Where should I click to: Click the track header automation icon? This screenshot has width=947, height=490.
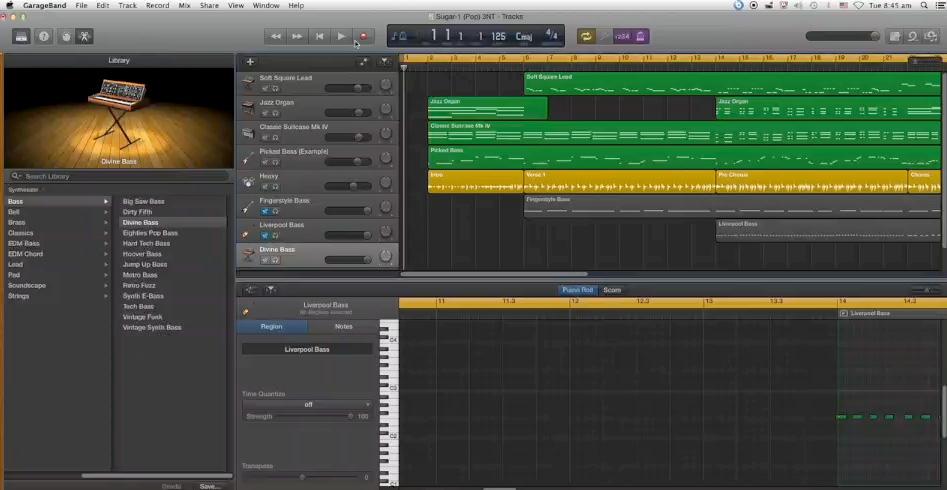coord(363,62)
